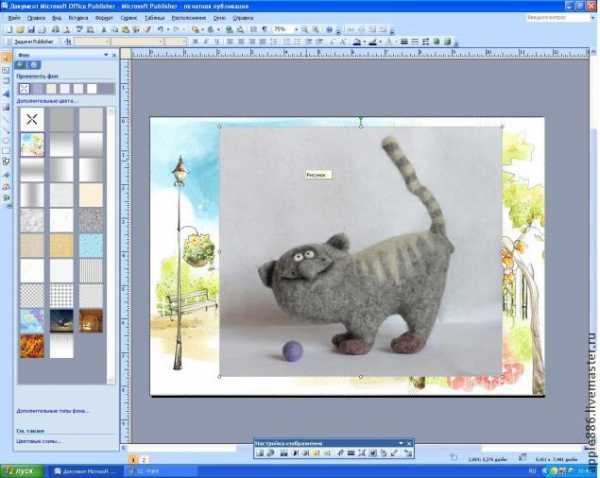Open the Справка menu
The width and height of the screenshot is (600, 478).
(x=243, y=18)
